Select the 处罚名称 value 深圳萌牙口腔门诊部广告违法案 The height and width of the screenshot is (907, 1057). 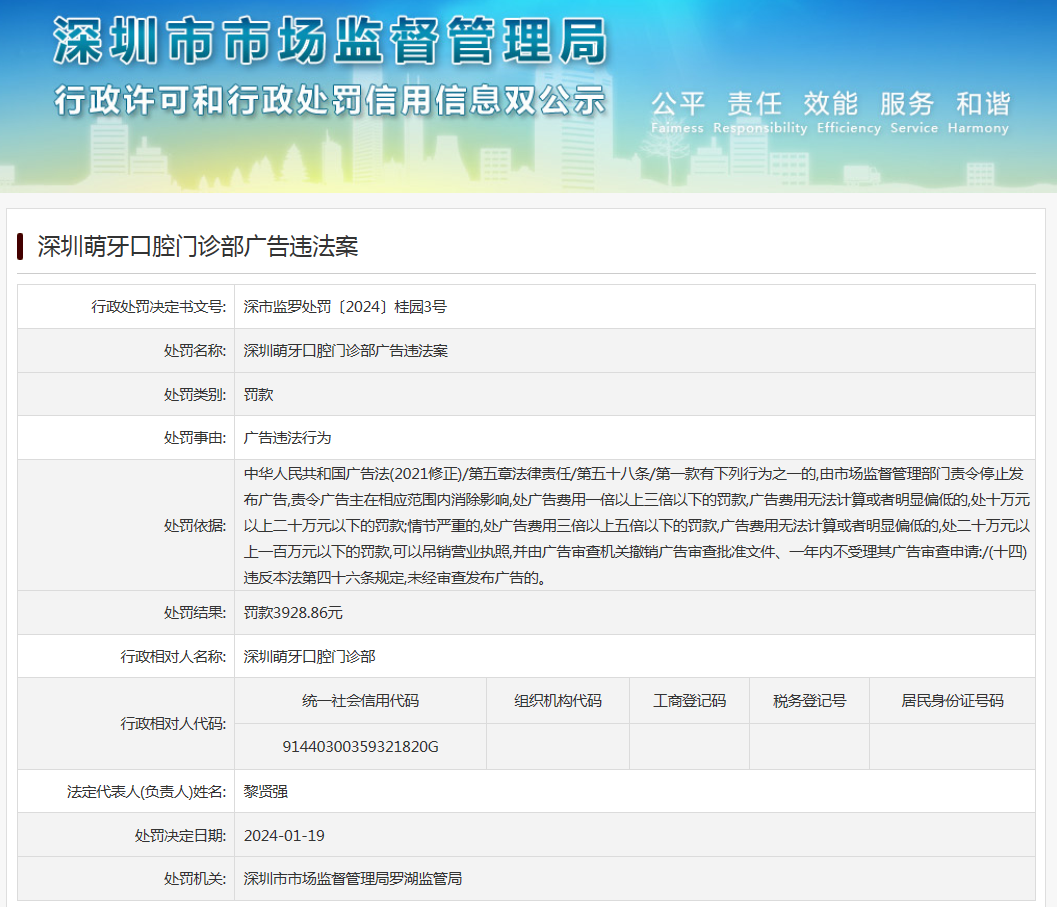coord(345,351)
